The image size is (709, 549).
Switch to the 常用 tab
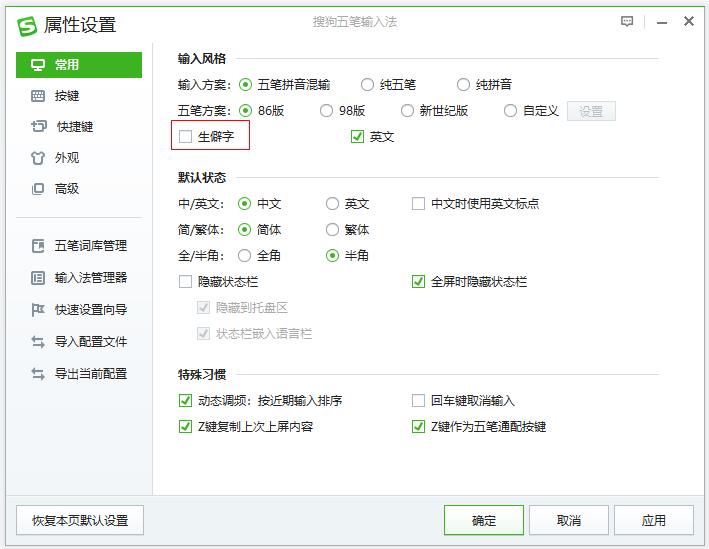79,65
